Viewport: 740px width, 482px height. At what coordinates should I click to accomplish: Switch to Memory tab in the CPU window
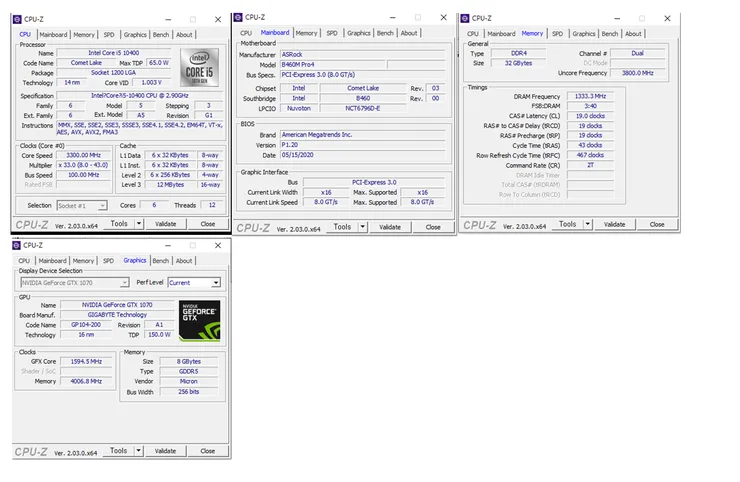pyautogui.click(x=84, y=35)
